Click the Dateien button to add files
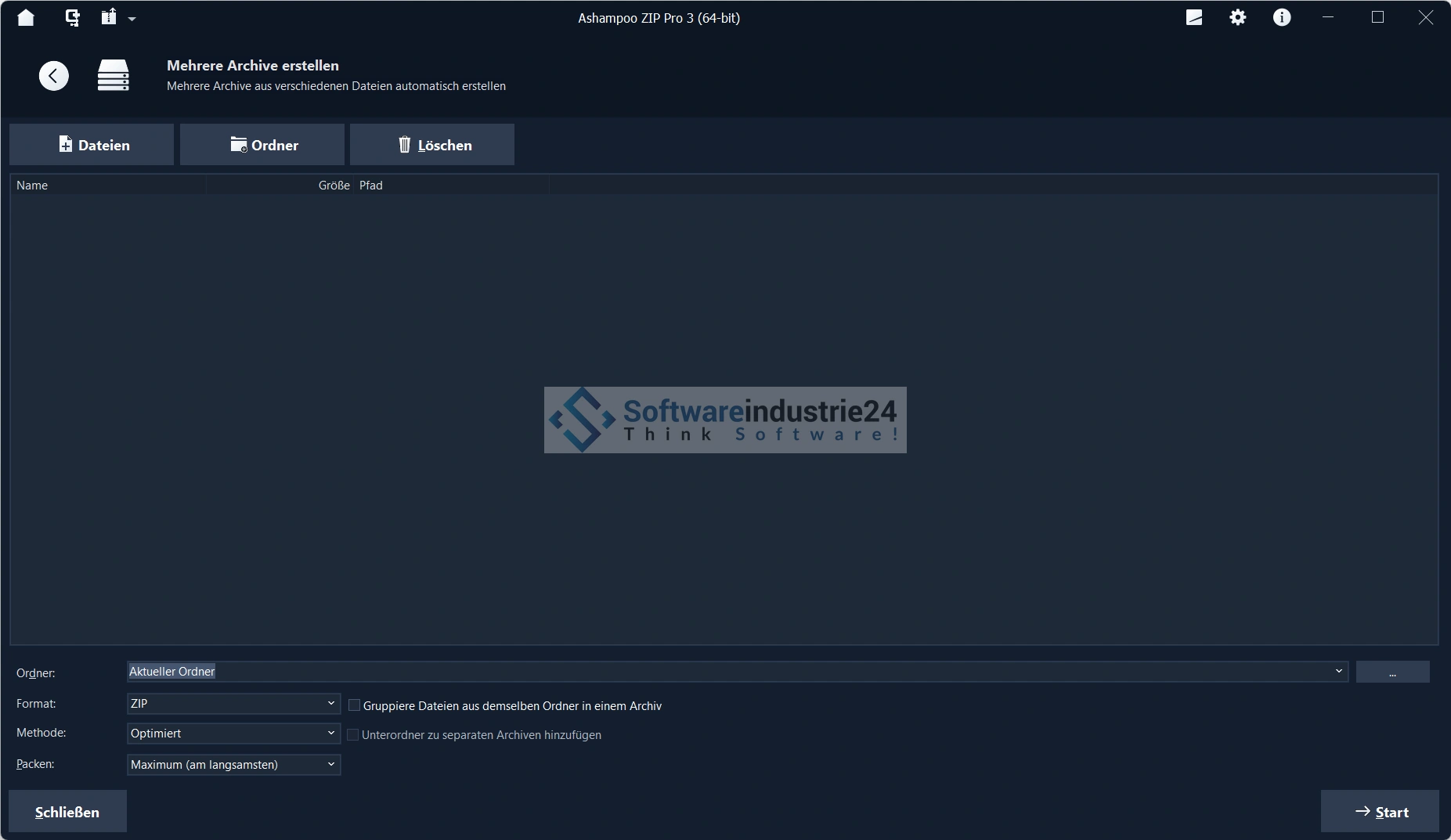 coord(92,145)
